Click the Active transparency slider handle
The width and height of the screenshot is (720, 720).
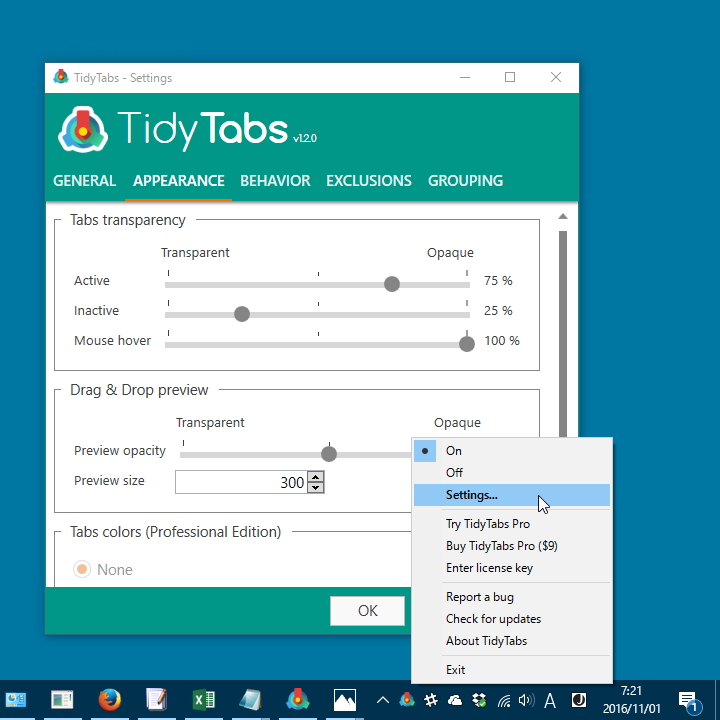(392, 284)
